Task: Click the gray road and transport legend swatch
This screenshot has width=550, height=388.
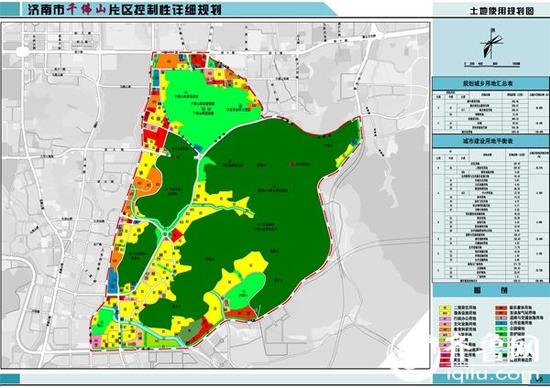Action: [x=501, y=318]
